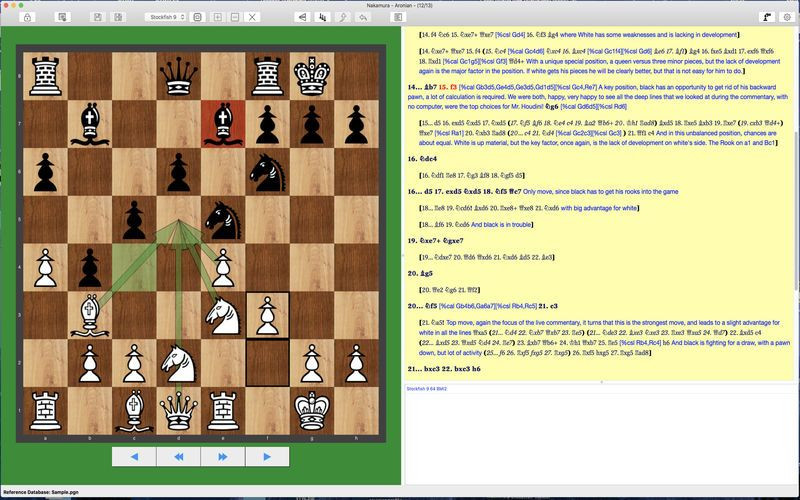Click the megaphone-shaped toolbar icon
Viewport: 800px width, 500px height.
point(303,17)
